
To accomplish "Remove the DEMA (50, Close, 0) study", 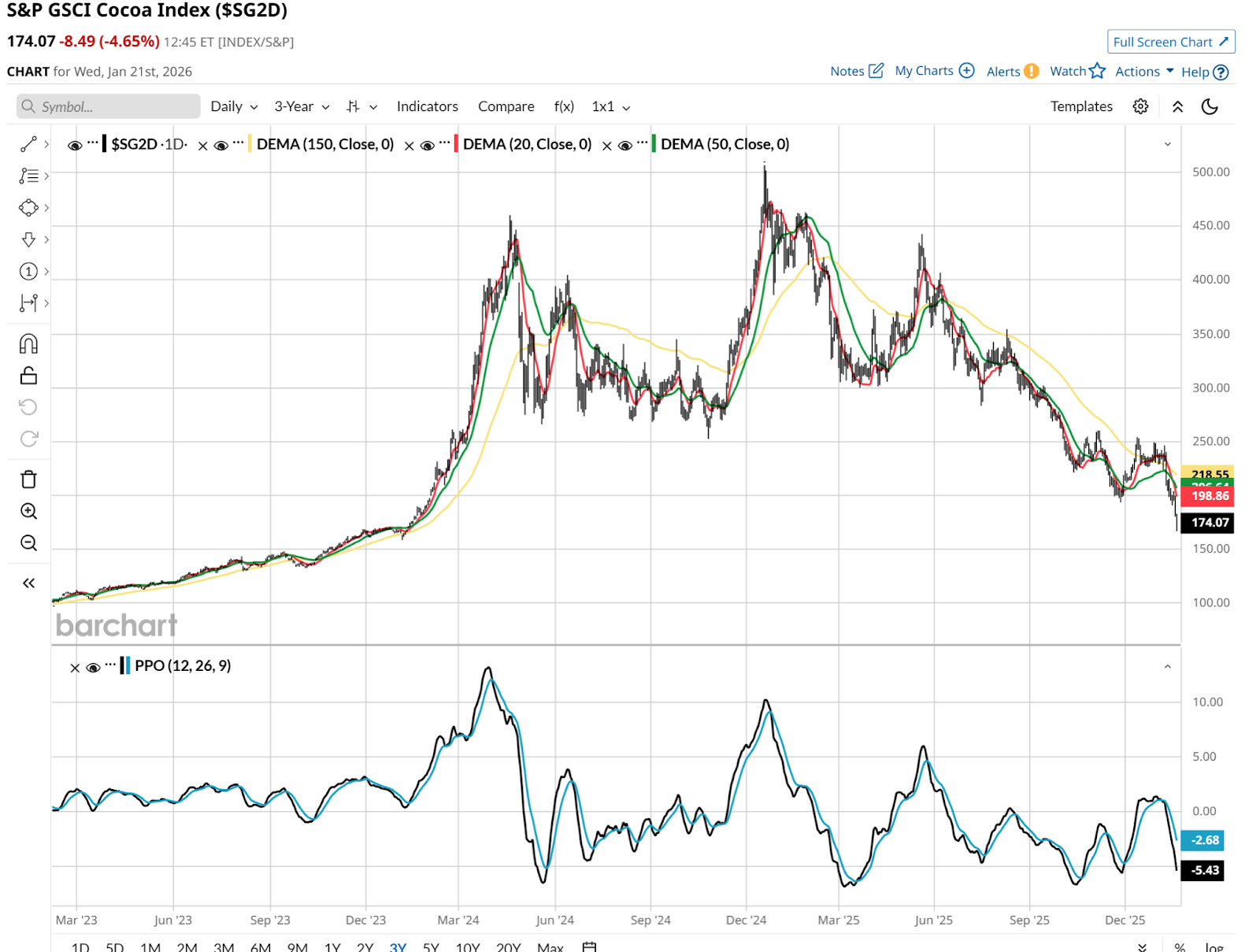I will pos(606,146).
